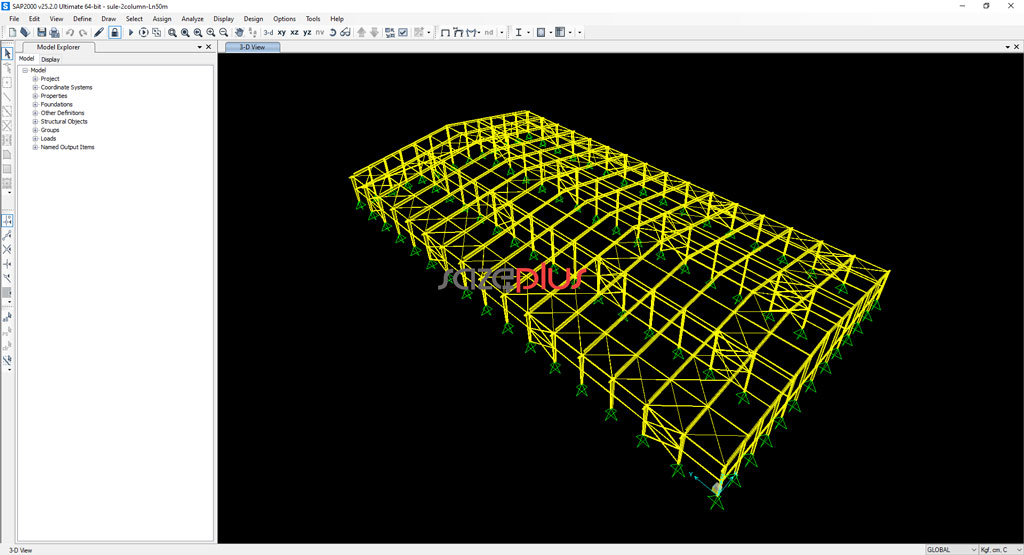Click the Move Up in List arrow
The width and height of the screenshot is (1024, 555).
coord(361,32)
